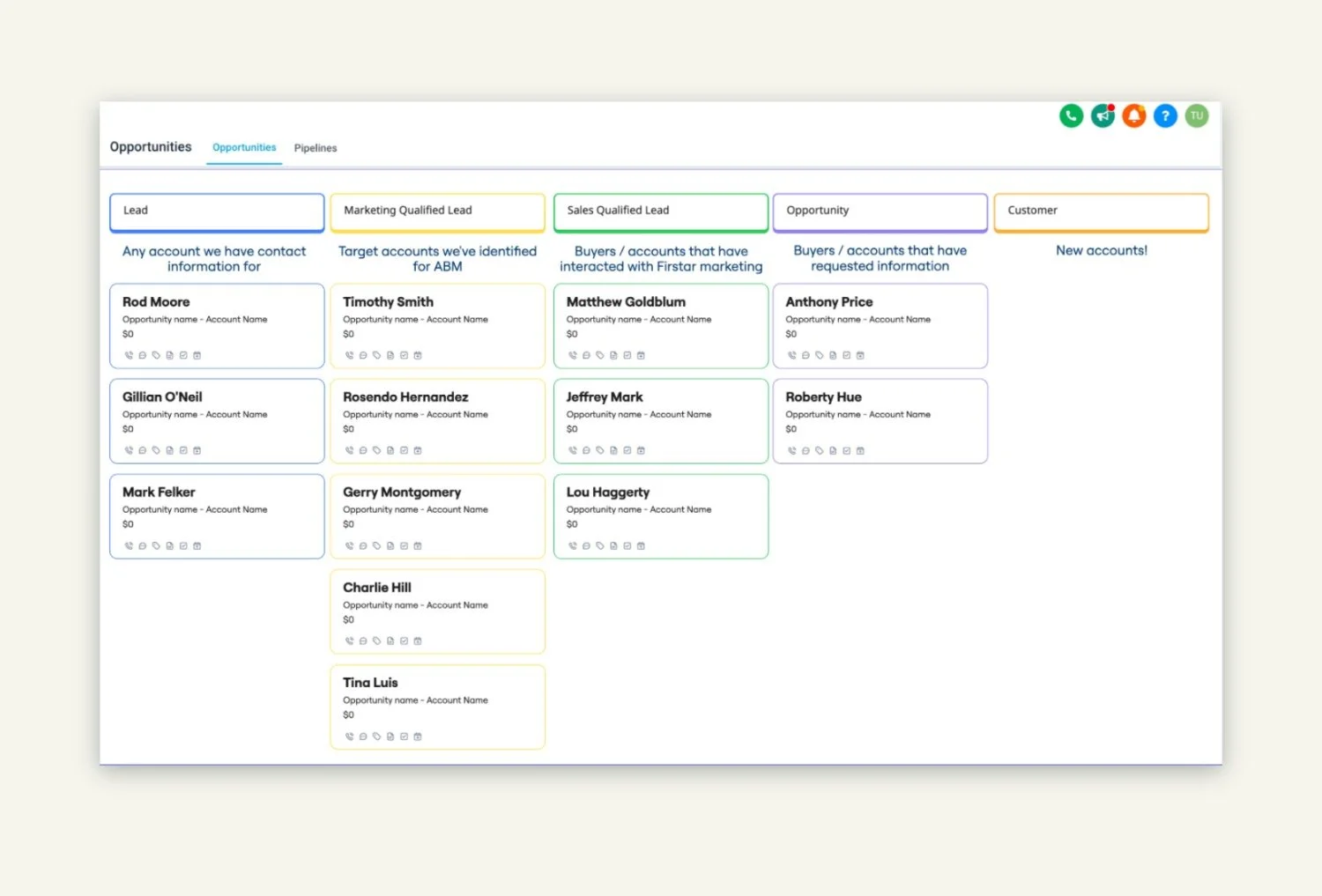Click the $0 amount on Lou Haggerty card

(572, 524)
